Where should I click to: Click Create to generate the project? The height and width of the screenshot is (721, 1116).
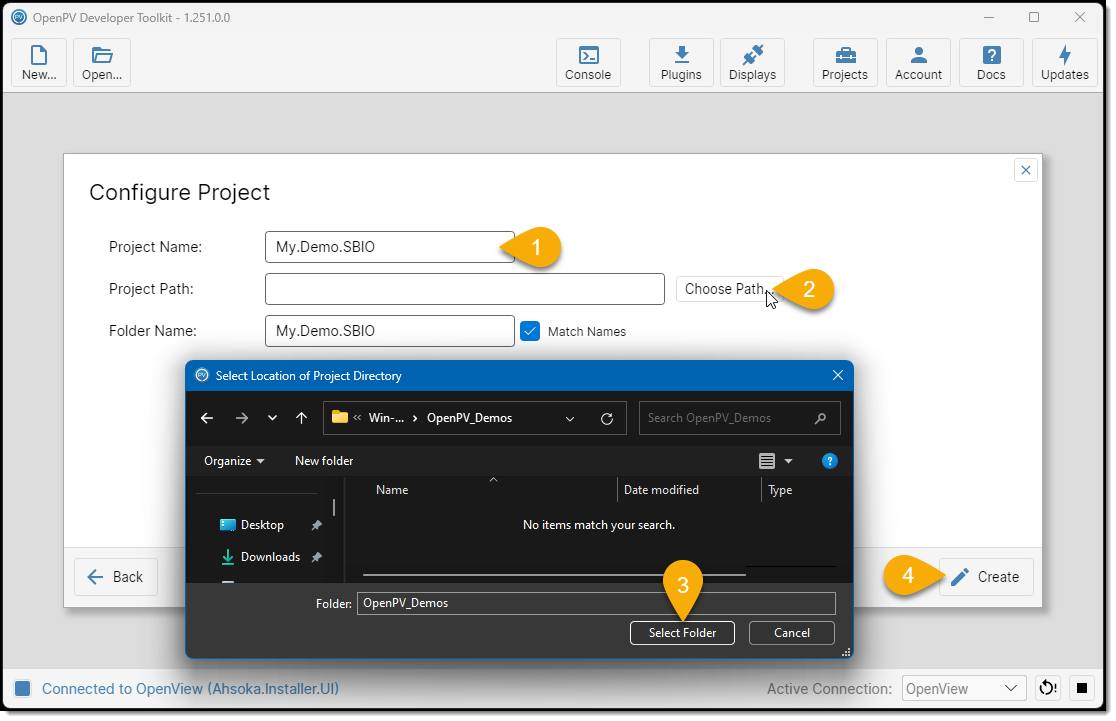tap(986, 577)
